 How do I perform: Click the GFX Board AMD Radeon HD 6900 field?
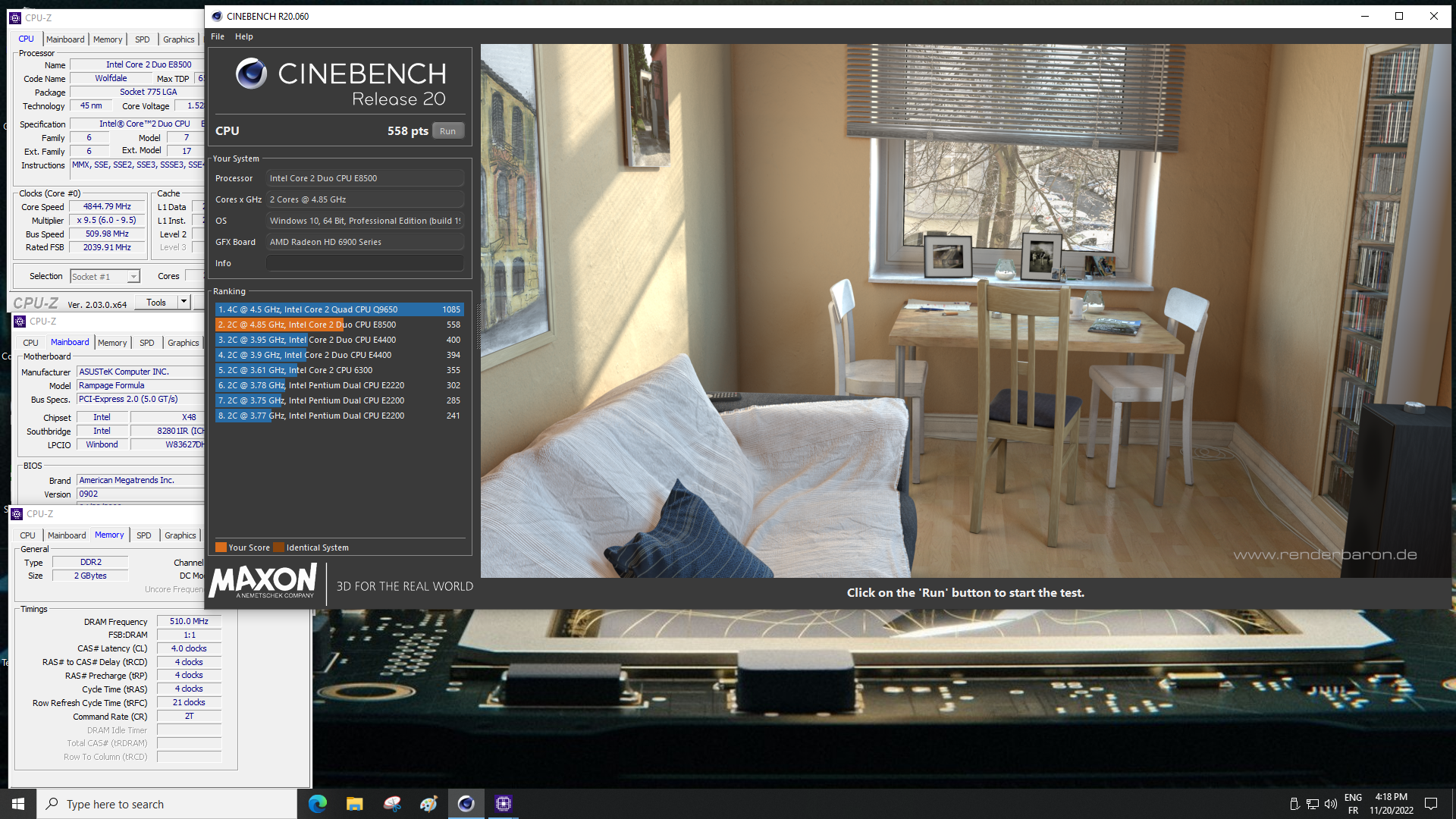[365, 242]
